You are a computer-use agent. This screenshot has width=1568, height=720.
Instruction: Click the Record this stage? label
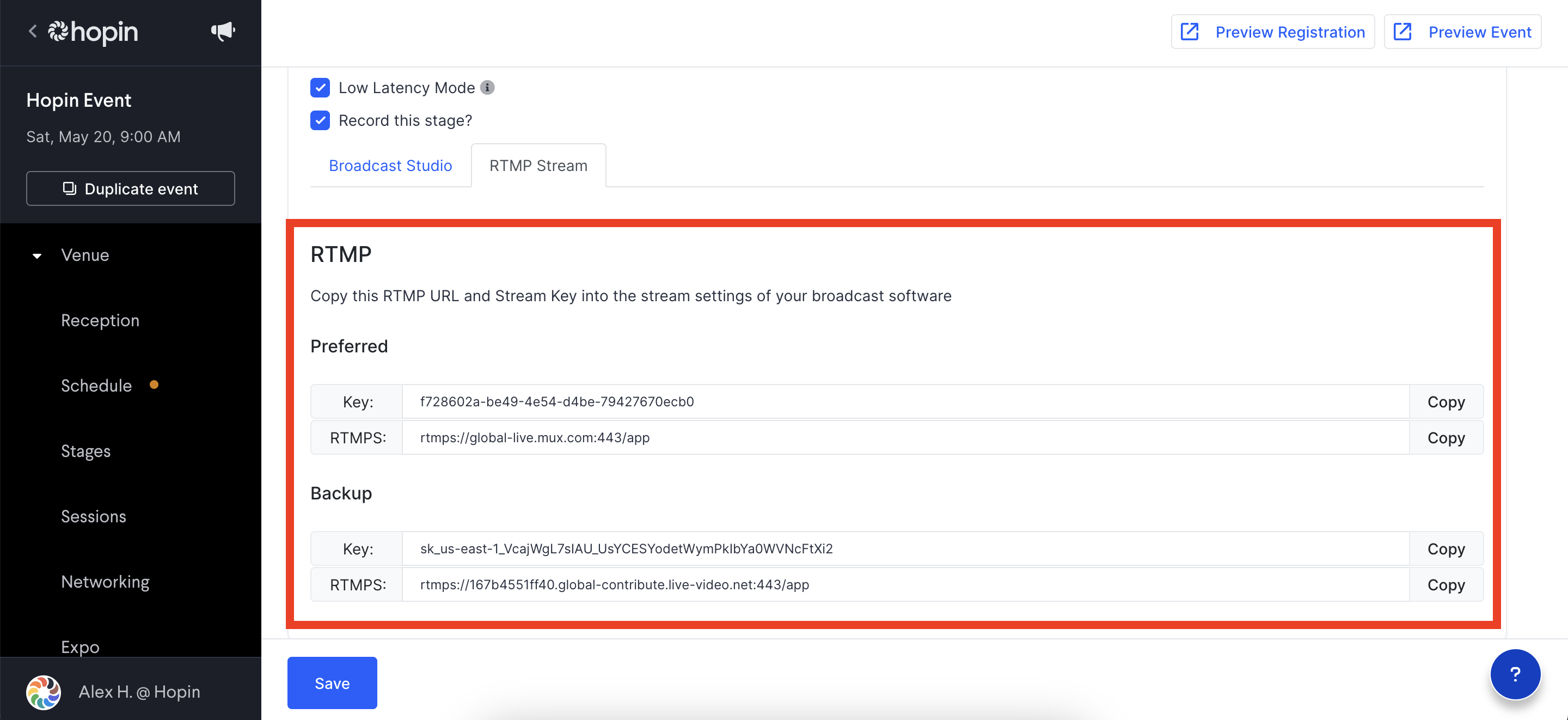tap(406, 120)
